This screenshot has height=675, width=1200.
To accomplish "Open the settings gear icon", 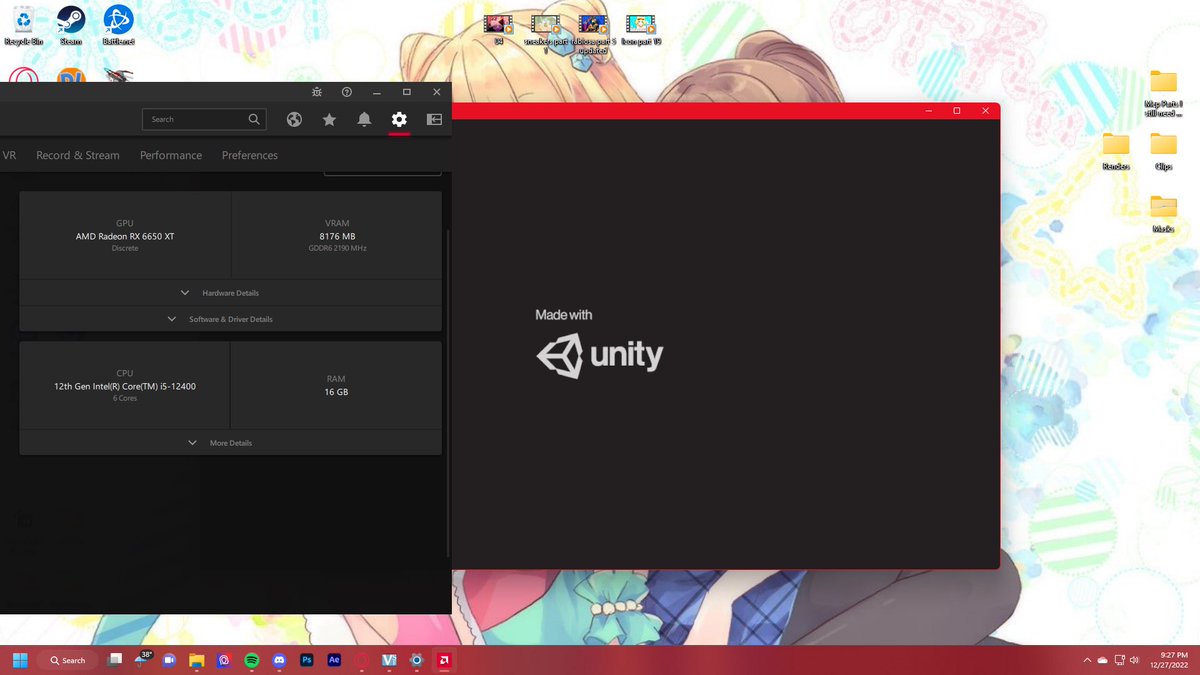I will (x=399, y=119).
